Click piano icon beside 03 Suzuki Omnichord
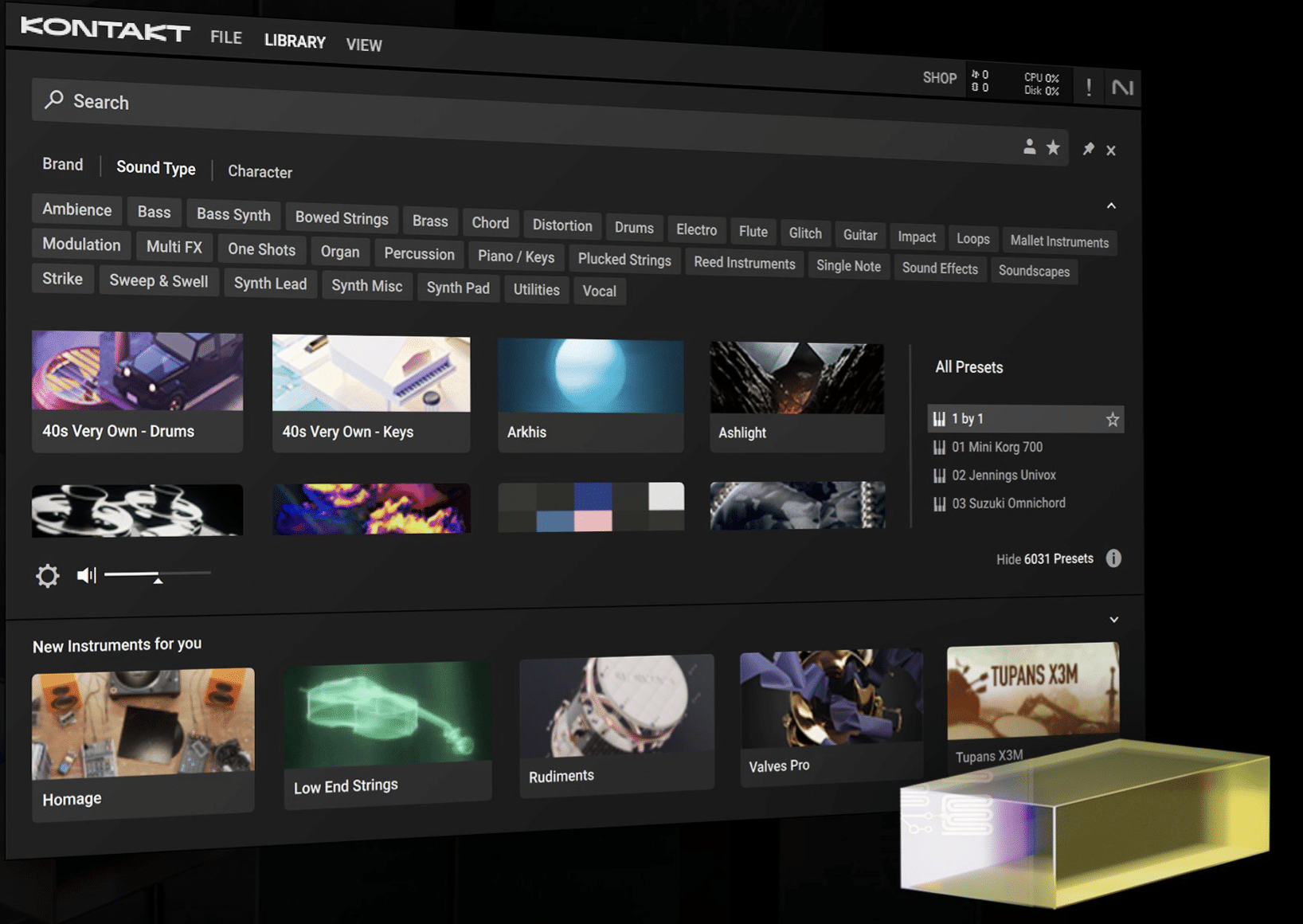The image size is (1303, 924). (939, 503)
